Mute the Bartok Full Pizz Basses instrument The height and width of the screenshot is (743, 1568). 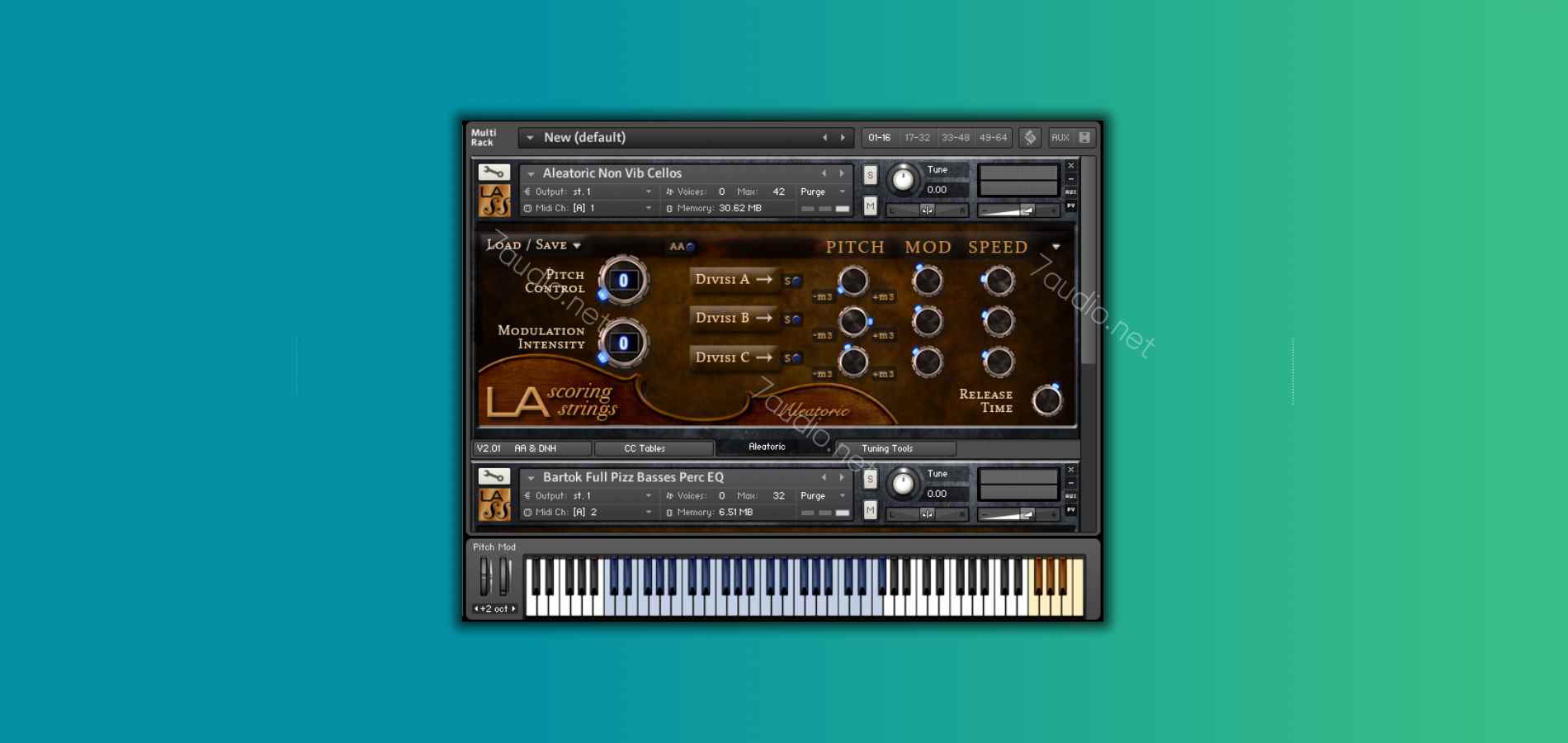tap(870, 510)
